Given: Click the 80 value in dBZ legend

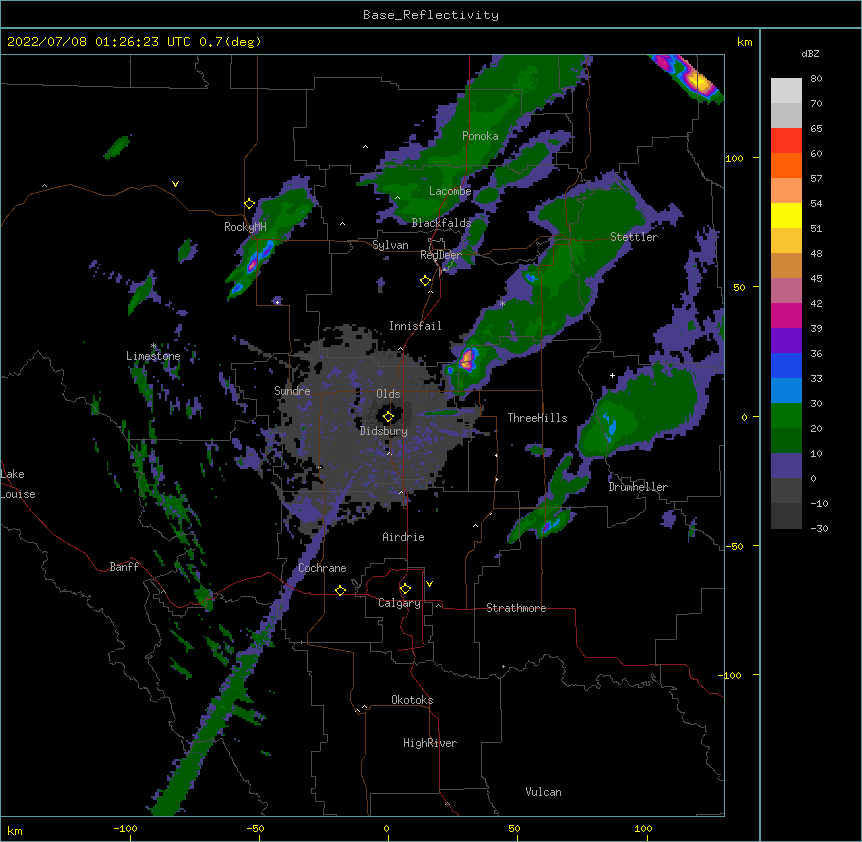Looking at the screenshot, I should point(816,79).
